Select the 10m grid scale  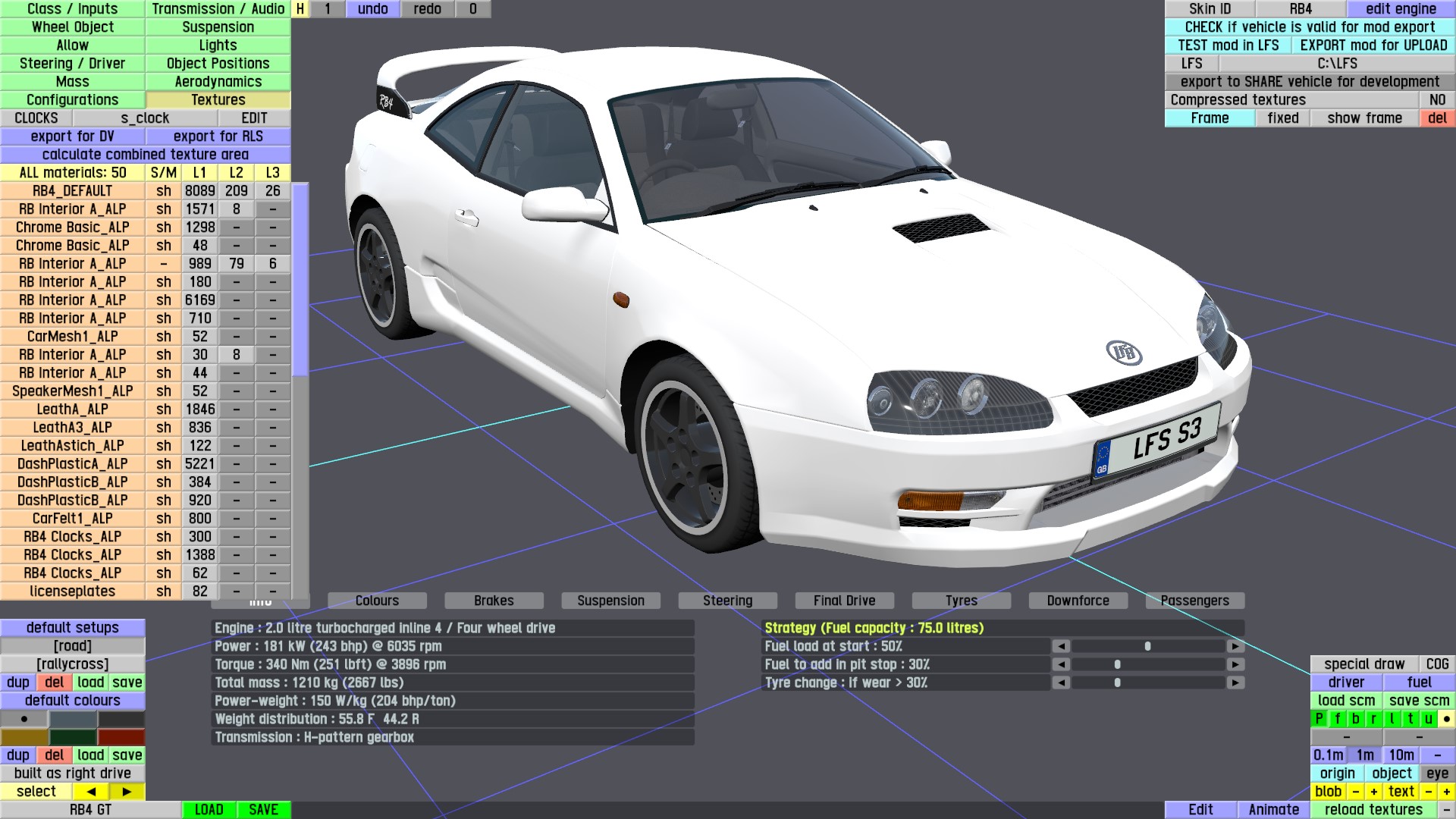click(1401, 755)
